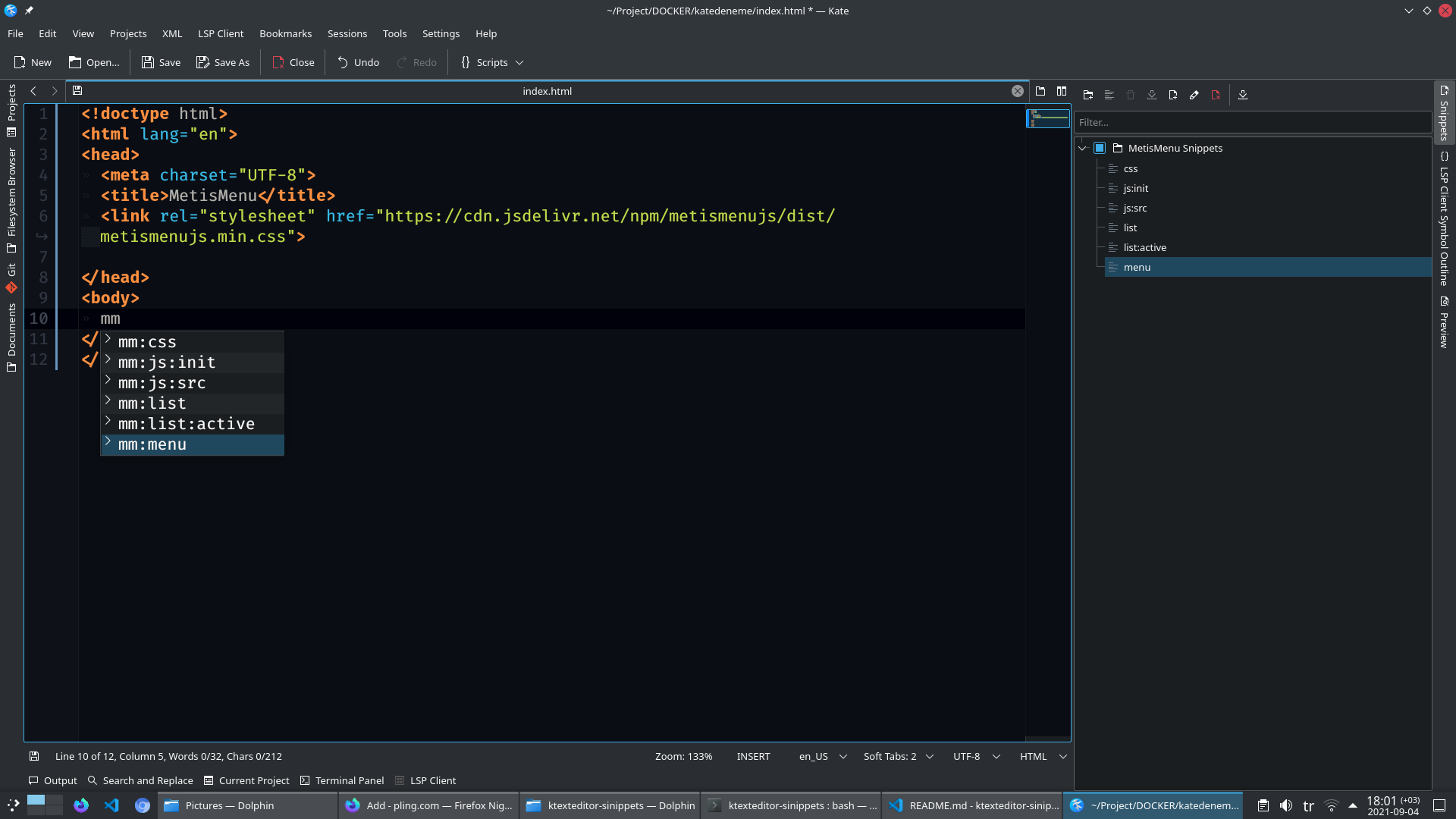
Task: Open the en_US dictionary dropdown
Action: [823, 756]
